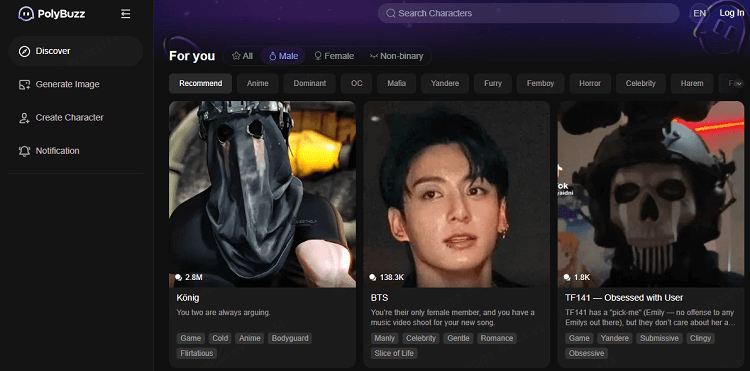Click the Anime tag on König card
The image size is (750, 371).
(250, 338)
